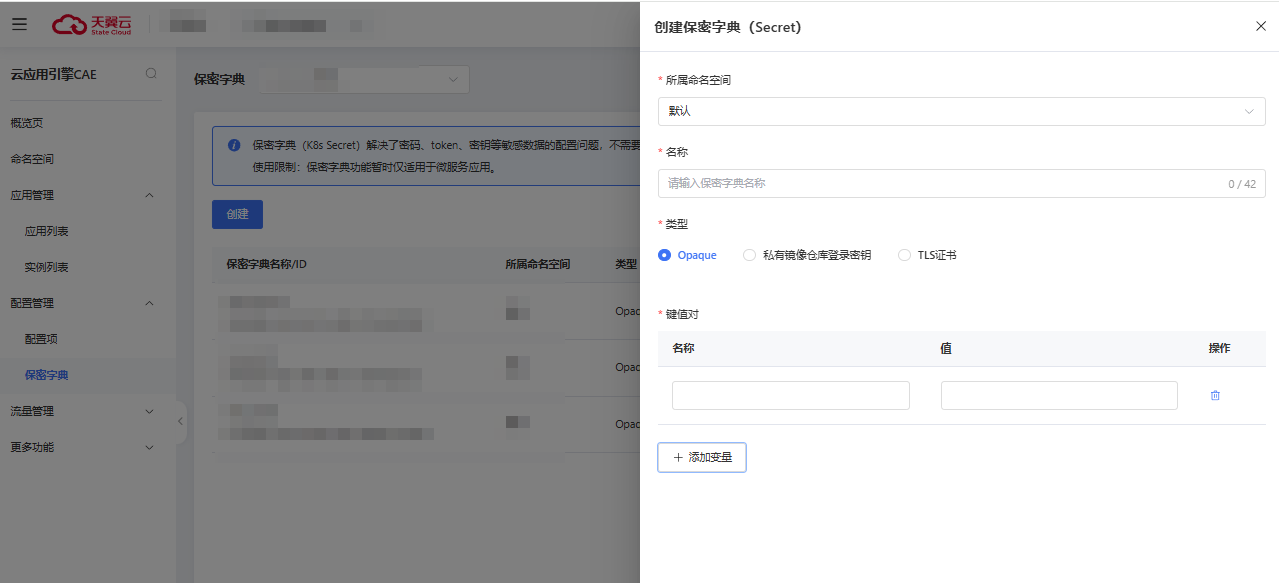Image resolution: width=1279 pixels, height=583 pixels.
Task: Select the TLS证书 radio option
Action: click(927, 255)
